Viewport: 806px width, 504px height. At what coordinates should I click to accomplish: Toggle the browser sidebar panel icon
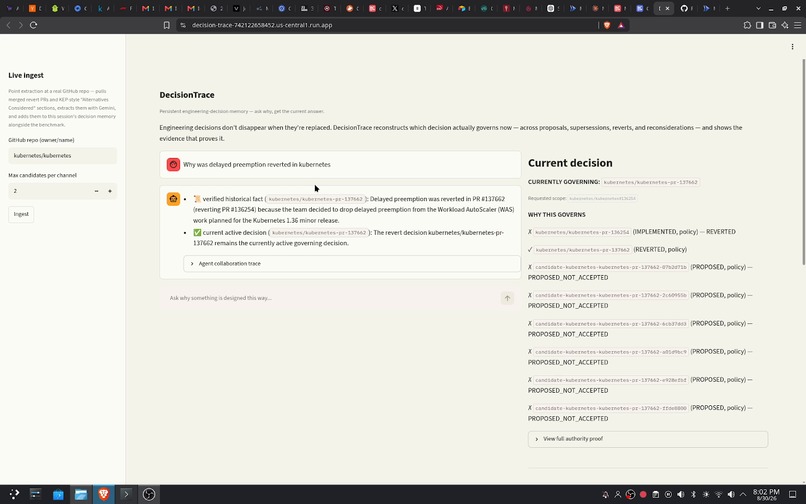[759, 25]
